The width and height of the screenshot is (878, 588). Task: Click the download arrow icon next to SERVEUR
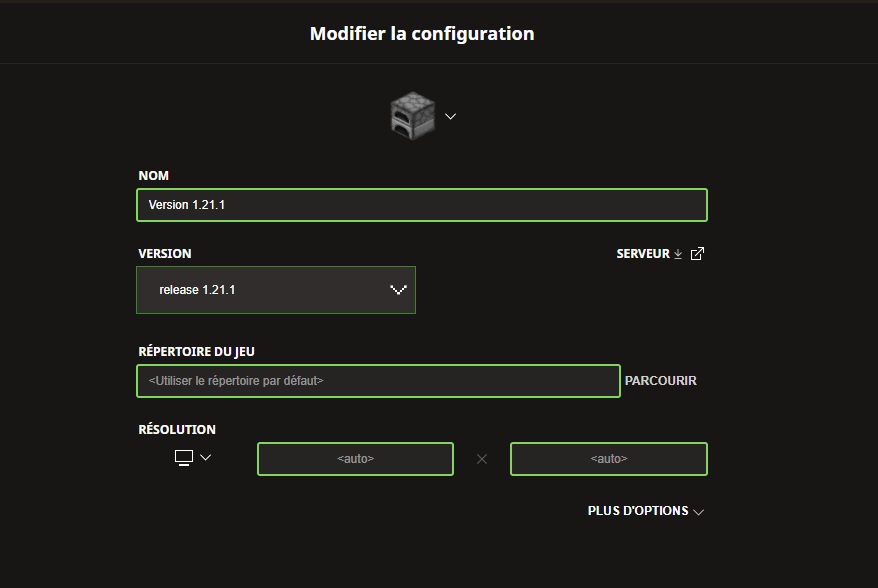678,254
